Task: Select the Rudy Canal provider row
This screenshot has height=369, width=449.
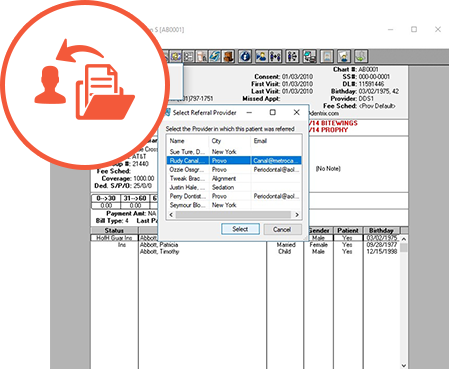Action: (234, 161)
